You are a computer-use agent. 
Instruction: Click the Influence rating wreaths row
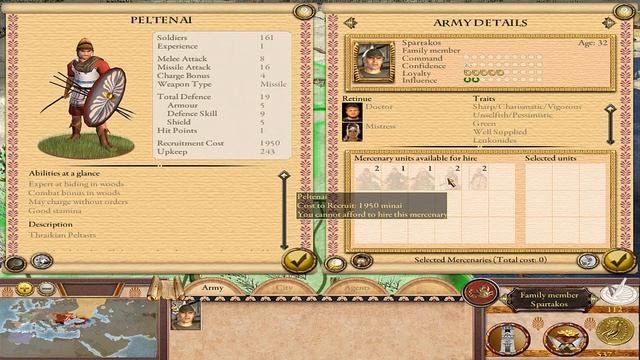tap(503, 80)
